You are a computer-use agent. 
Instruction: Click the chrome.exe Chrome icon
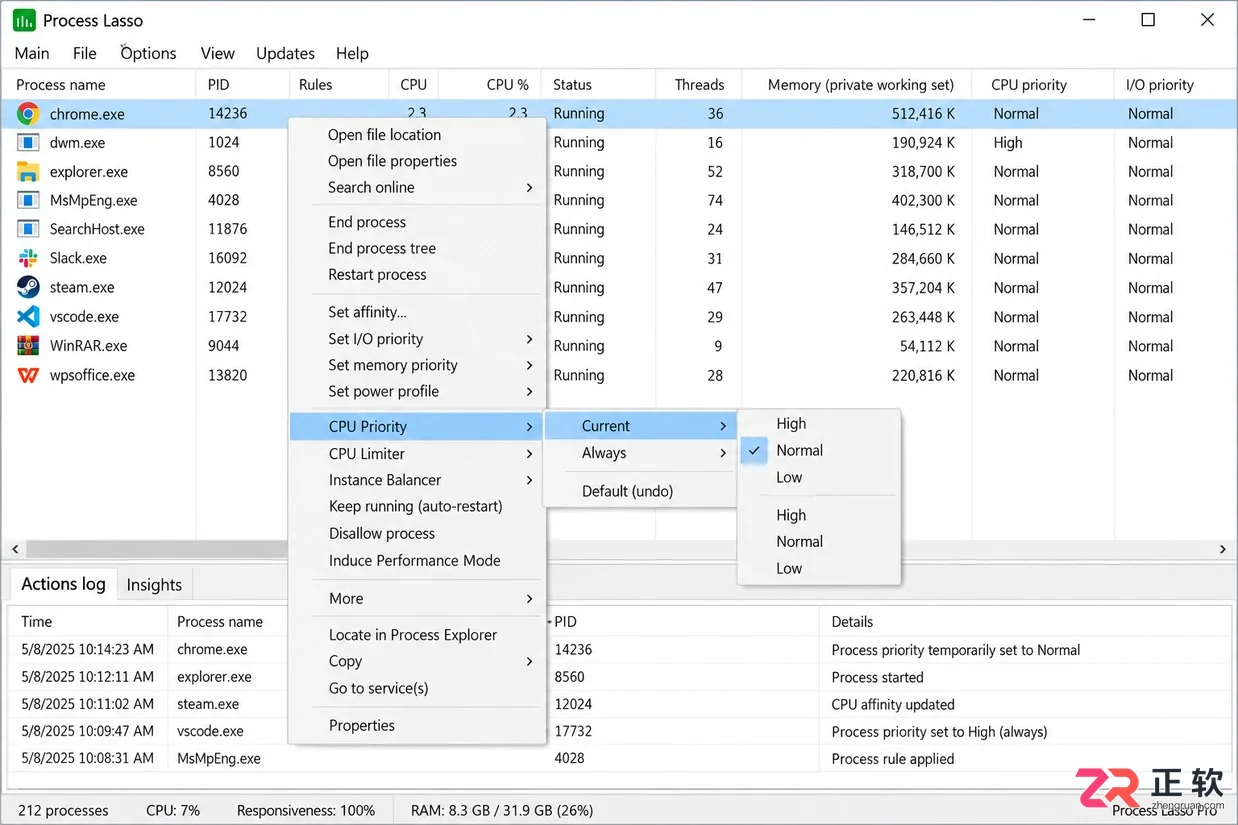click(28, 114)
